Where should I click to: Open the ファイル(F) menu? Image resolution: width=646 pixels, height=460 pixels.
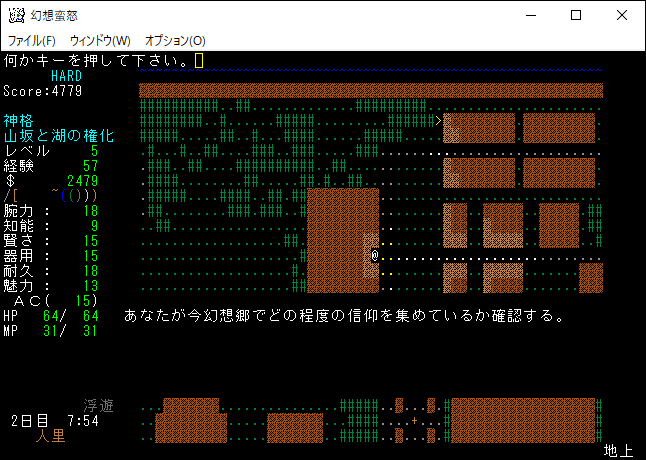(x=32, y=40)
